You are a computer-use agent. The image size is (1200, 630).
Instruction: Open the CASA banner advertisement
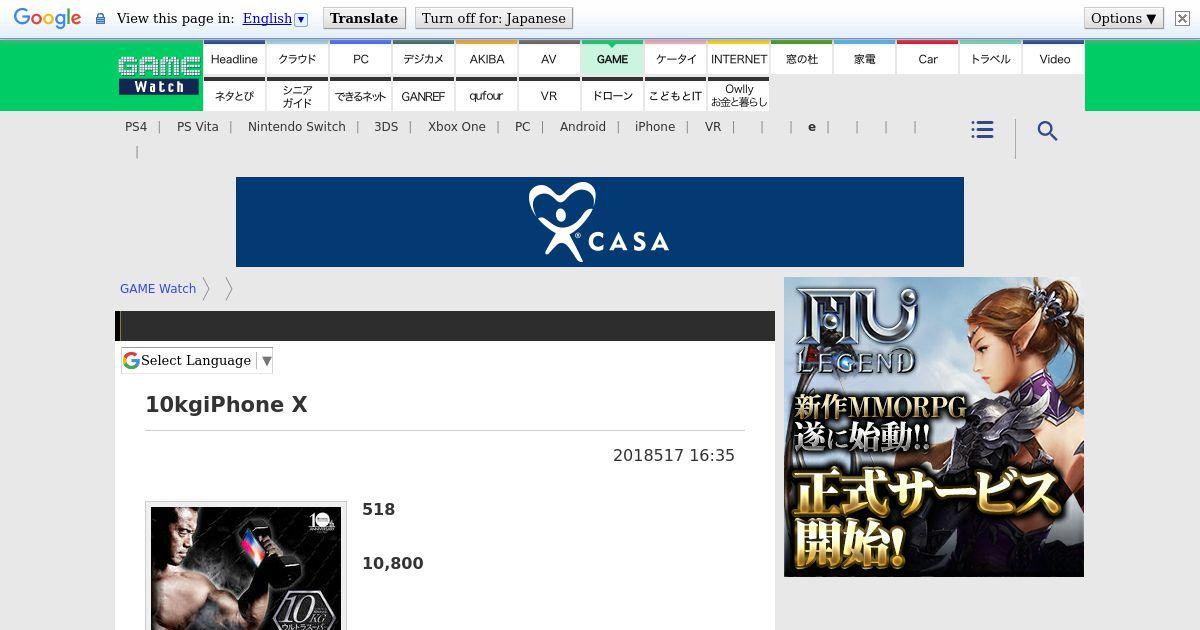[x=600, y=222]
